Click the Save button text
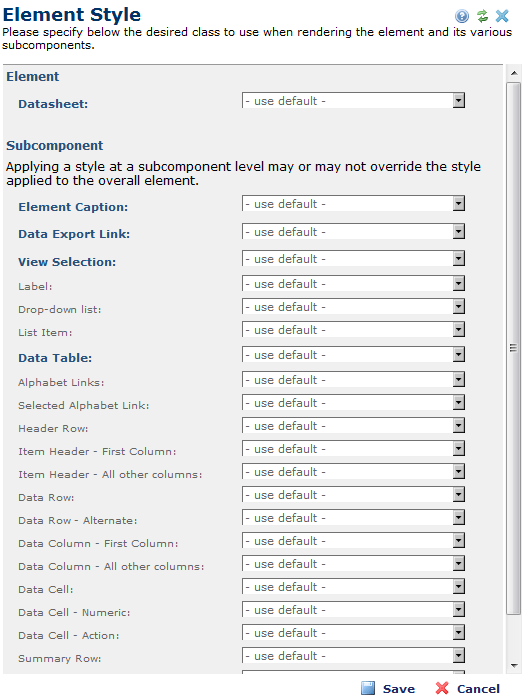The image size is (529, 700). [399, 689]
